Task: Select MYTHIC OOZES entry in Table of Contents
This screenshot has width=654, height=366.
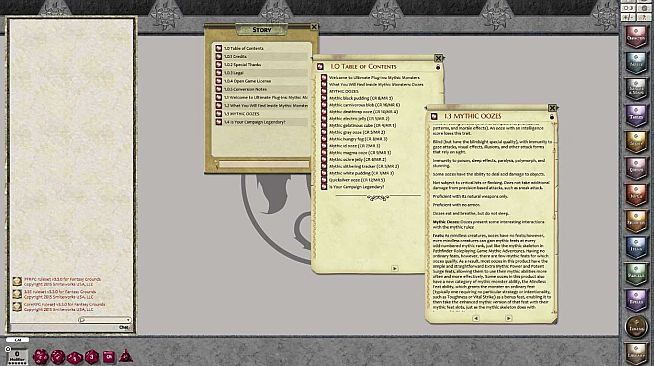Action: click(x=344, y=91)
